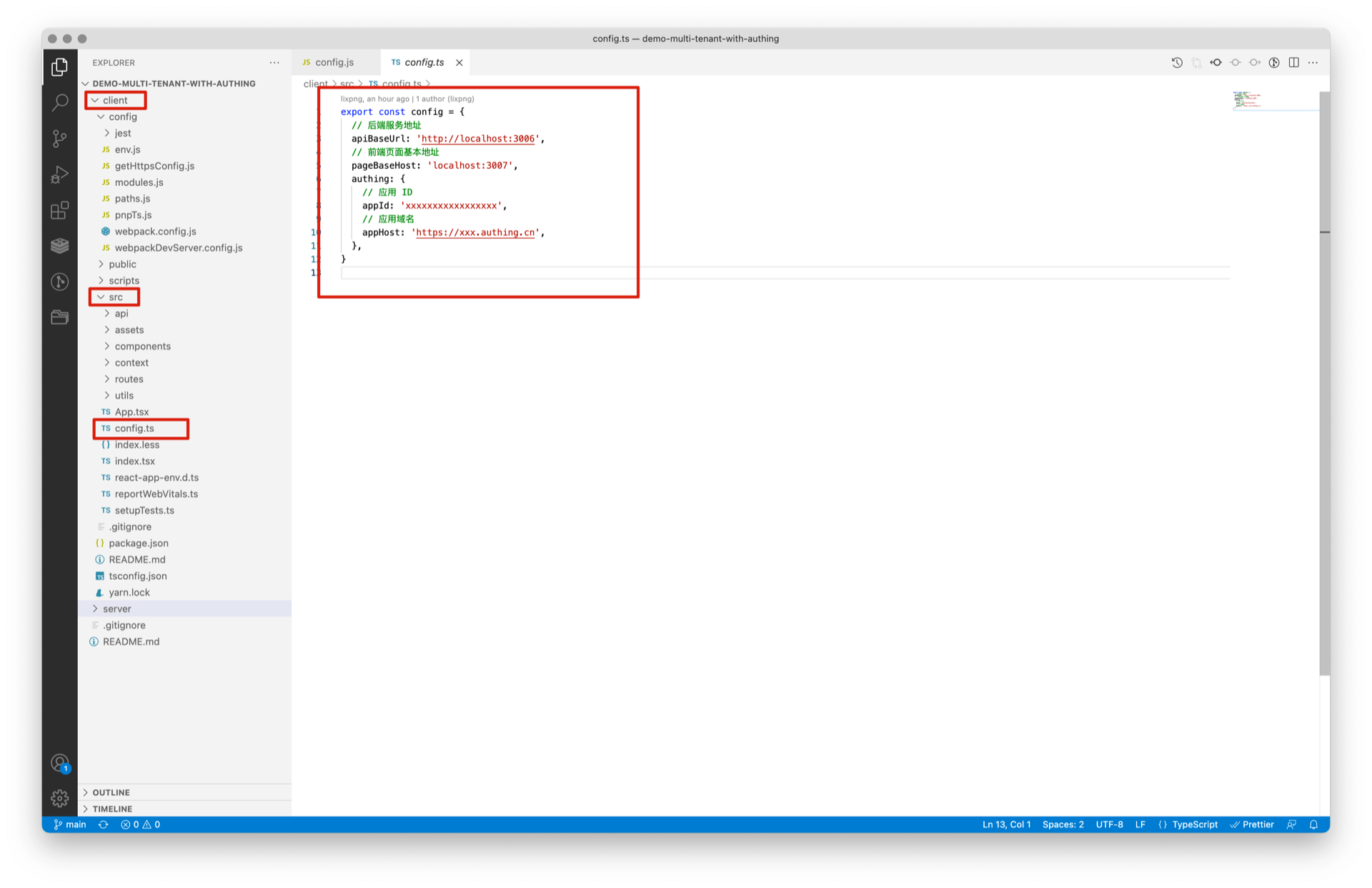Open the Extensions view

click(x=60, y=210)
